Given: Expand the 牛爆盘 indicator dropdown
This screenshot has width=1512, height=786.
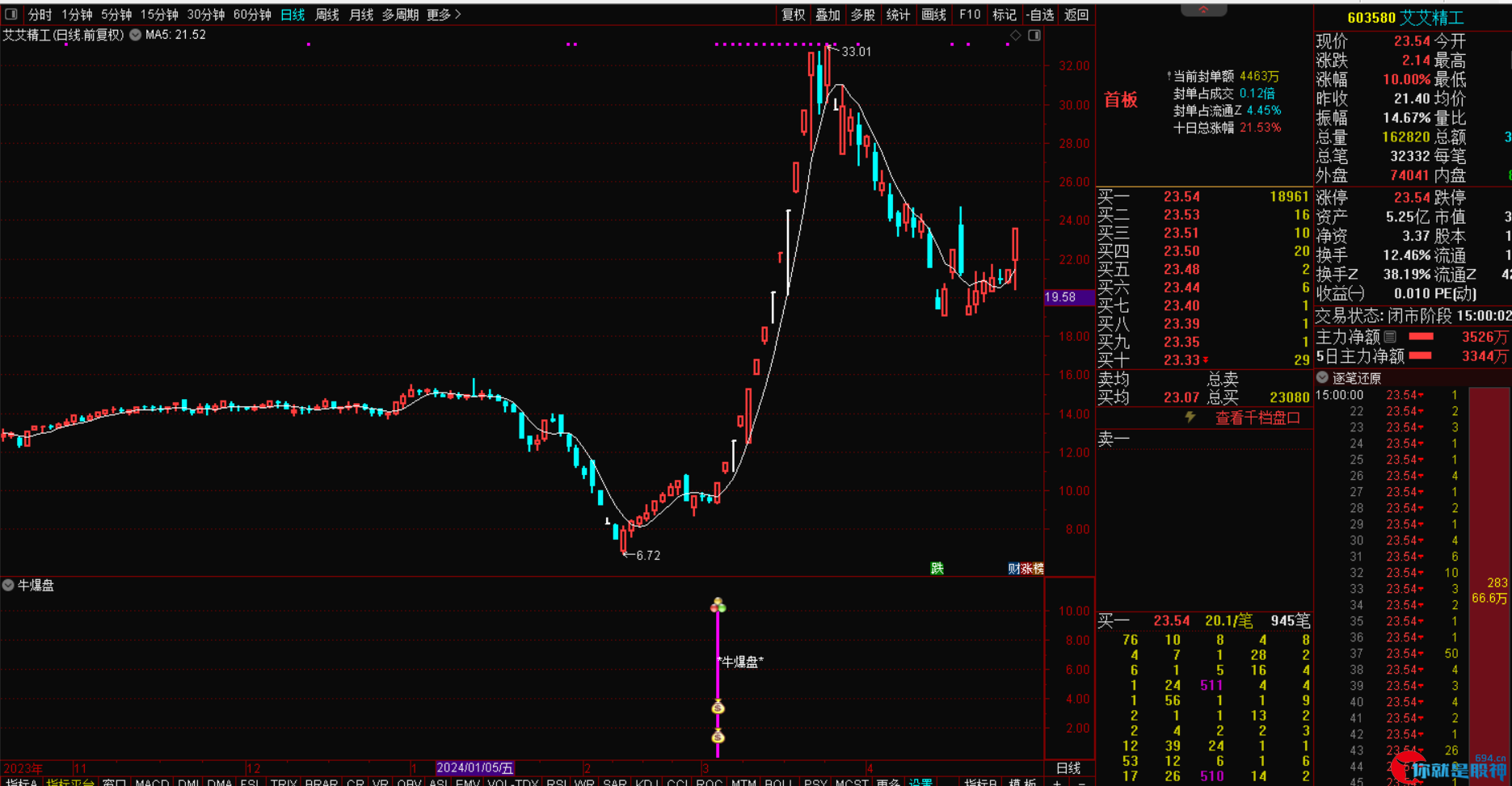Looking at the screenshot, I should coord(8,585).
